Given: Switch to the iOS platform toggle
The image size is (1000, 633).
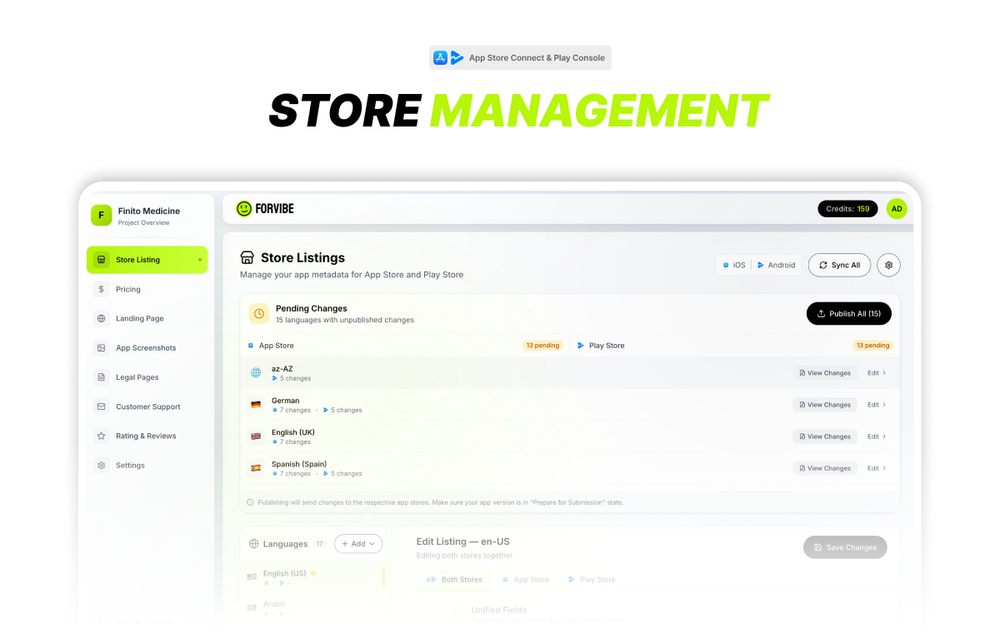Looking at the screenshot, I should (x=733, y=265).
